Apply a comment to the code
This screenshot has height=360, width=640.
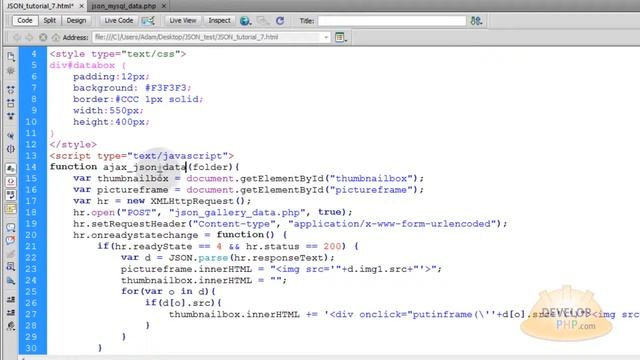[x=11, y=227]
